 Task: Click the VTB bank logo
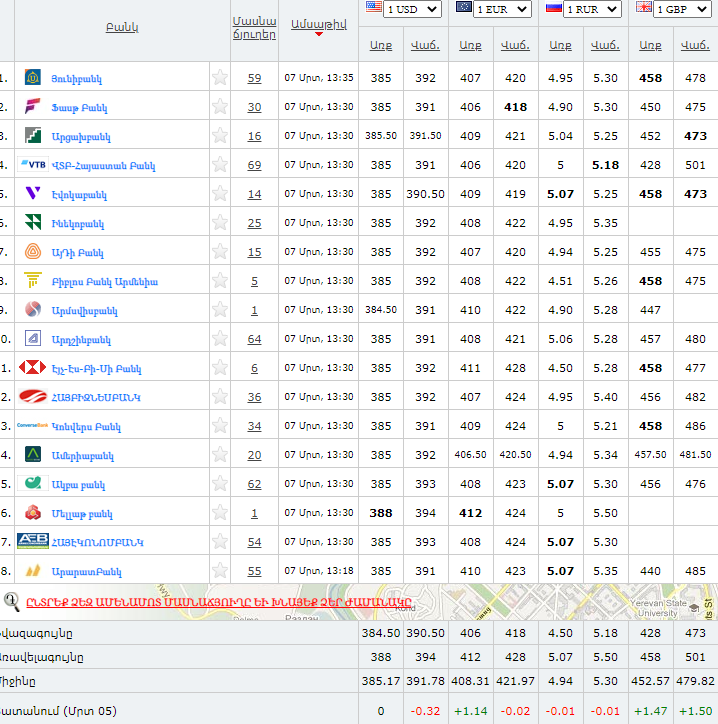pos(32,165)
